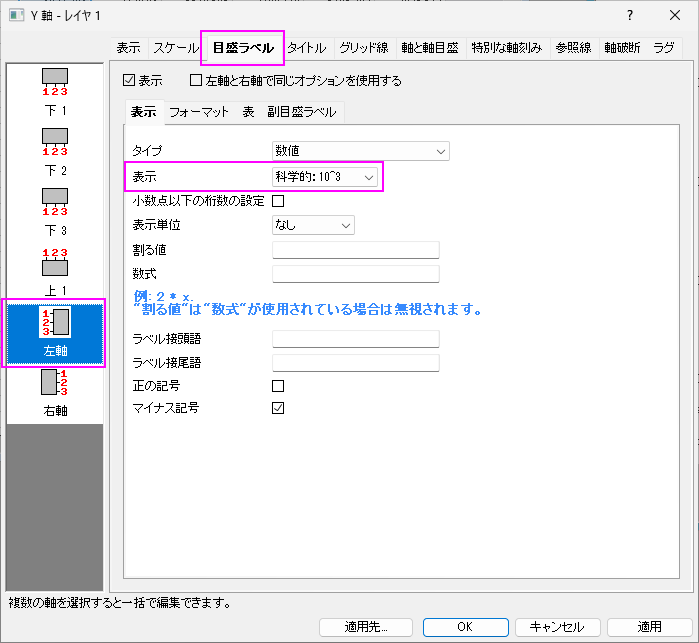Click the キャンセル button
Screen dimensions: 699x643
point(557,627)
